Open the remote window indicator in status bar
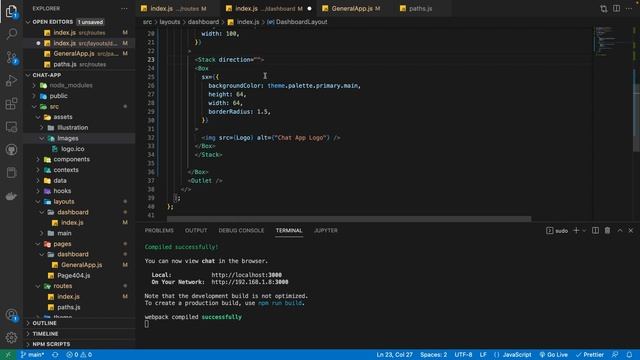This screenshot has height=360, width=640. (x=8, y=355)
